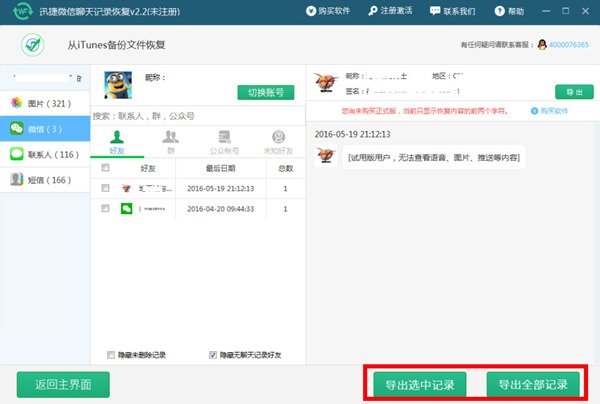600x404 pixels.
Task: Click 切换账号 button
Action: coord(266,92)
